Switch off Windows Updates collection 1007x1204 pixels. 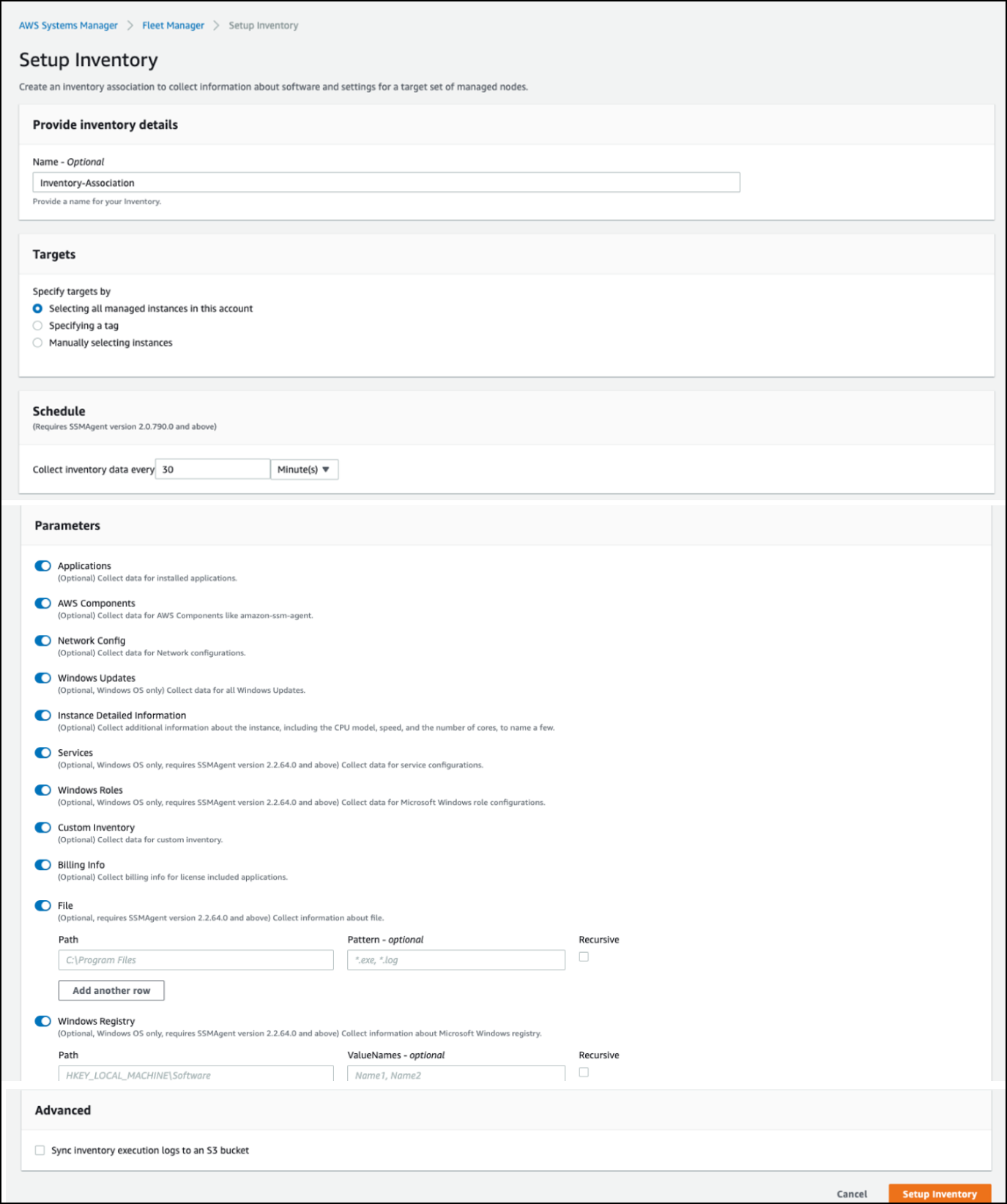point(43,678)
